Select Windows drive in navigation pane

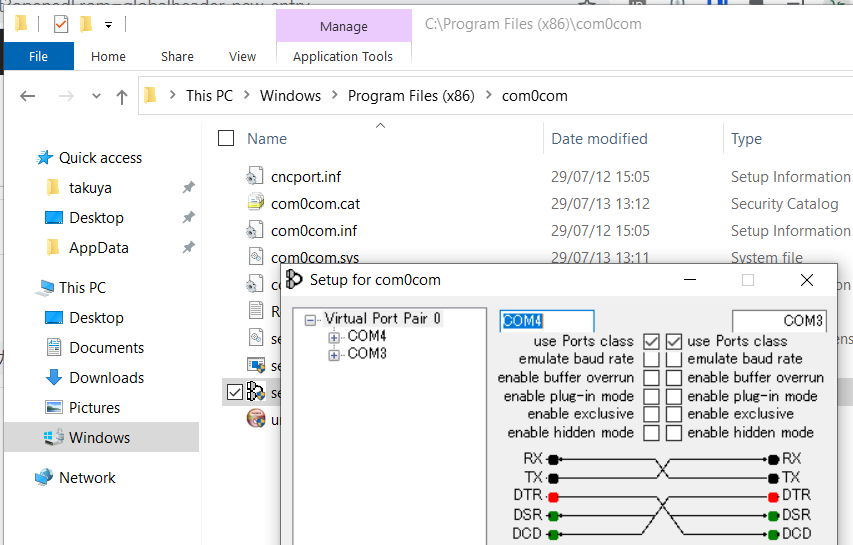[99, 437]
